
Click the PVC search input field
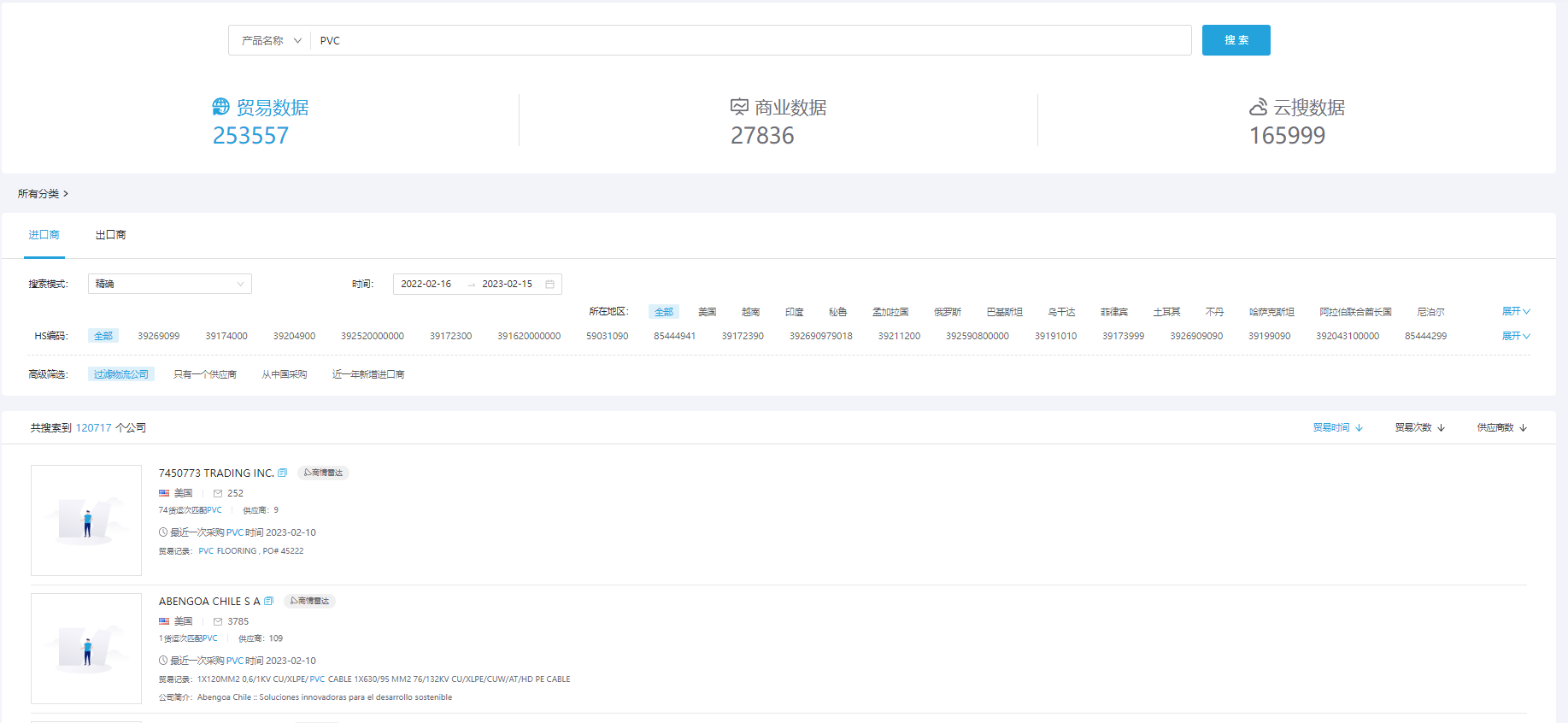(752, 40)
